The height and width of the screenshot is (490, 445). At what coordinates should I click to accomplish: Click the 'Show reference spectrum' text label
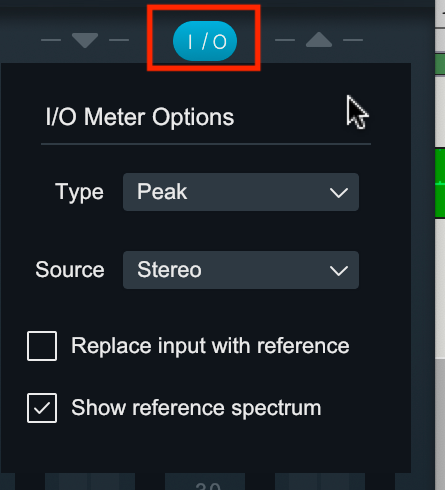[x=196, y=408]
